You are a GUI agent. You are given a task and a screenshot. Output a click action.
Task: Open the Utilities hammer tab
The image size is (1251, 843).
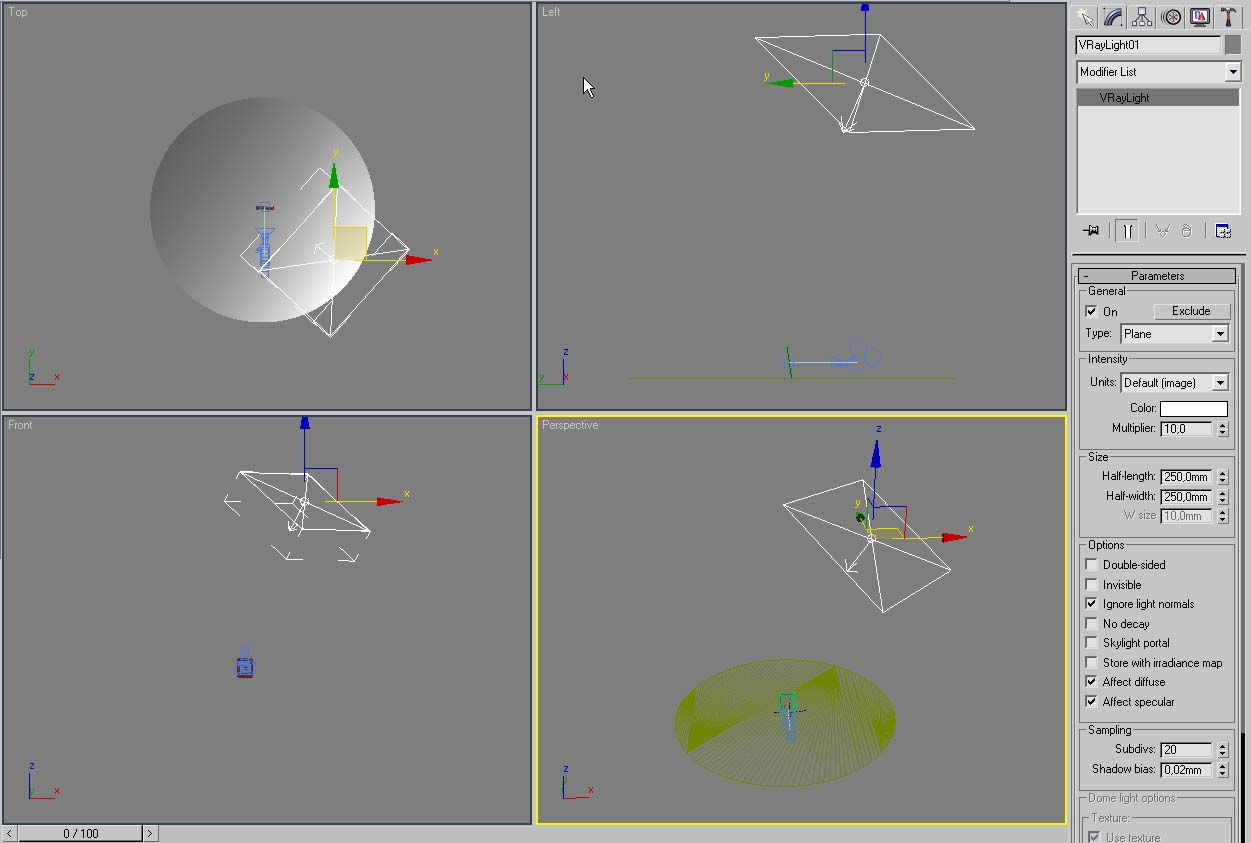coord(1229,17)
